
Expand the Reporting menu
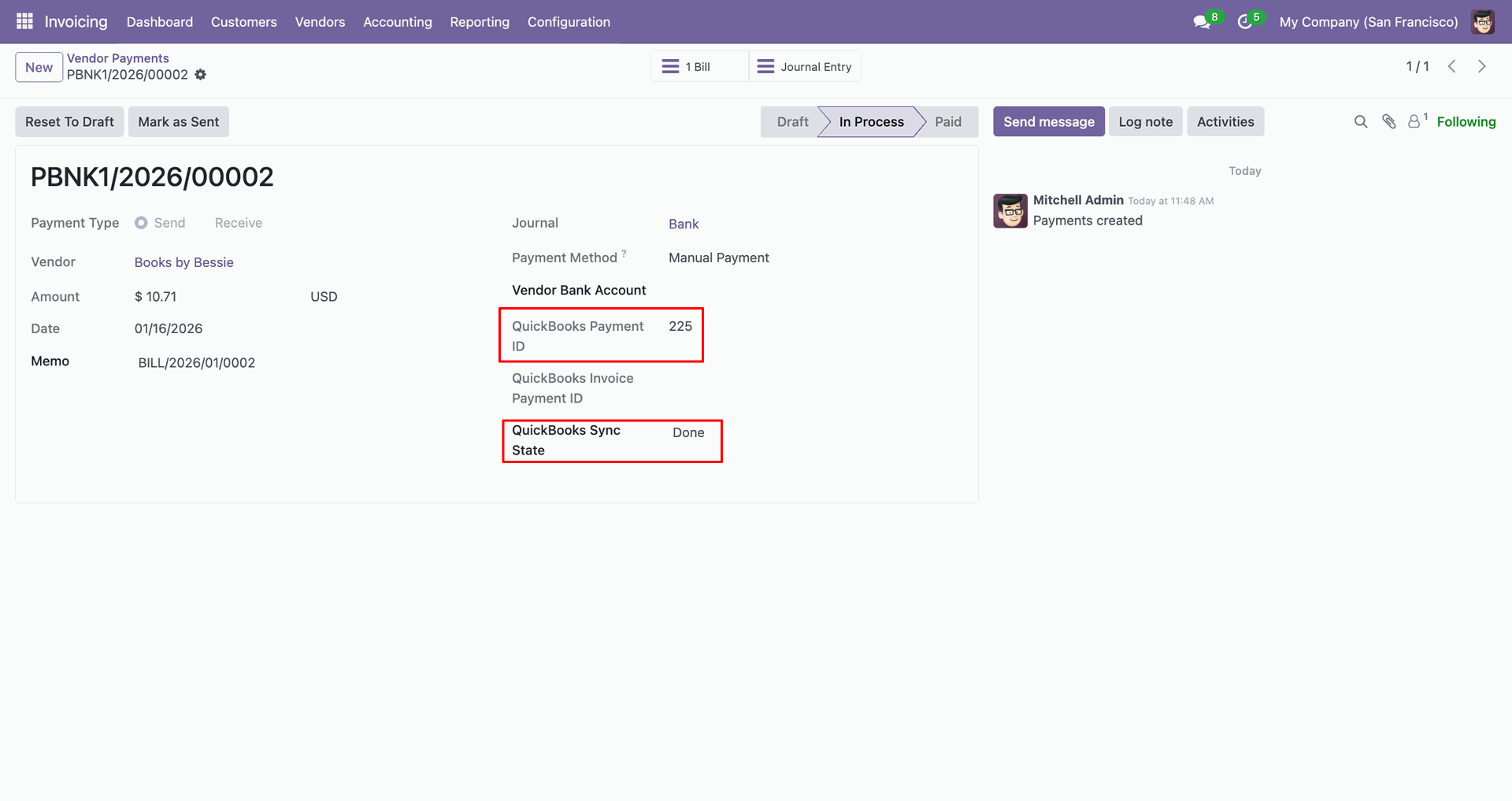coord(480,22)
